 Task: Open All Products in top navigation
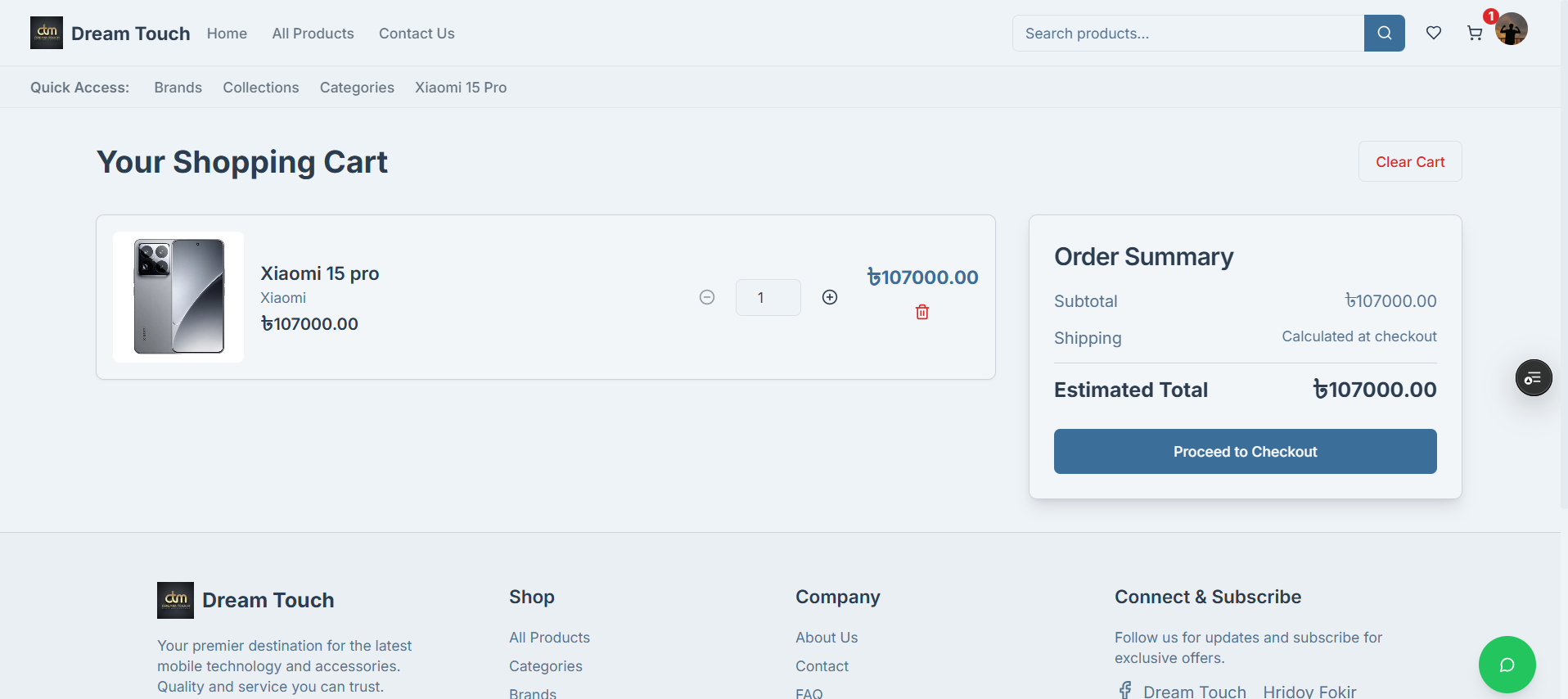(313, 34)
